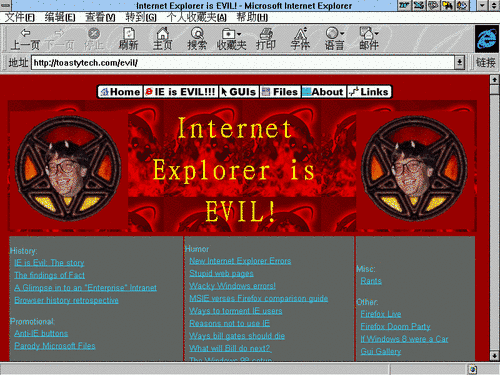The image size is (500, 375).
Task: Expand the Language (语言) dropdown arrow
Action: click(x=342, y=34)
